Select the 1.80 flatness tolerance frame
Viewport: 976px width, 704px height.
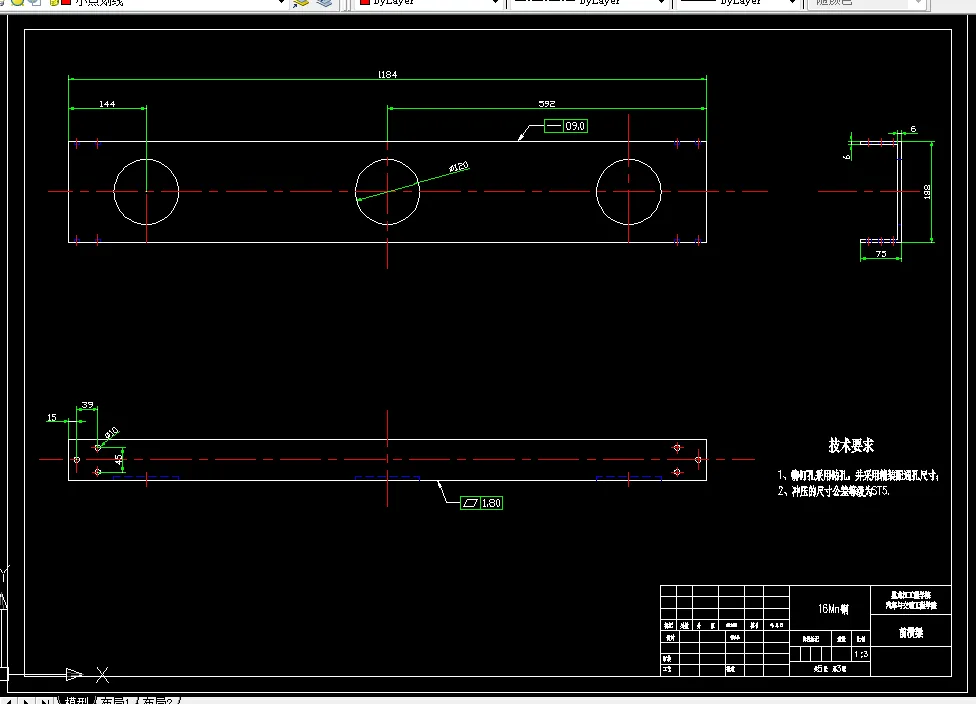coord(481,503)
